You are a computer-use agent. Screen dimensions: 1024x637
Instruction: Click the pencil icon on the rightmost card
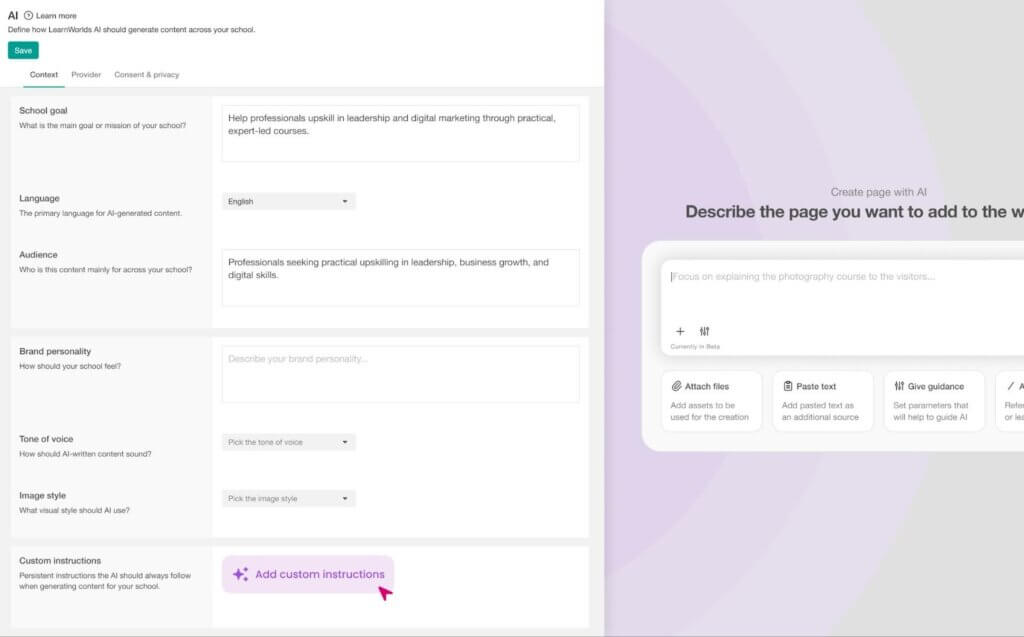[x=1012, y=386]
